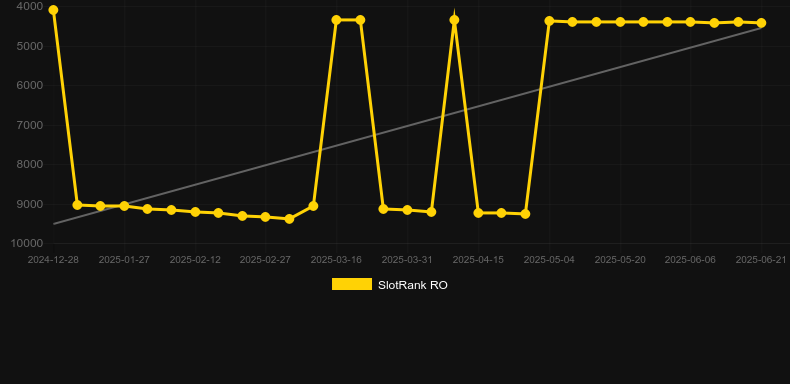The height and width of the screenshot is (384, 790).
Task: Select the last data point at 2025-06-21
Action: coord(761,23)
